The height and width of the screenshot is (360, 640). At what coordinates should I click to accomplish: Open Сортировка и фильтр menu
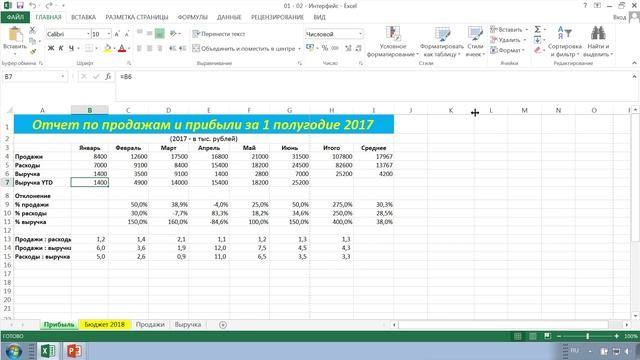pos(564,42)
